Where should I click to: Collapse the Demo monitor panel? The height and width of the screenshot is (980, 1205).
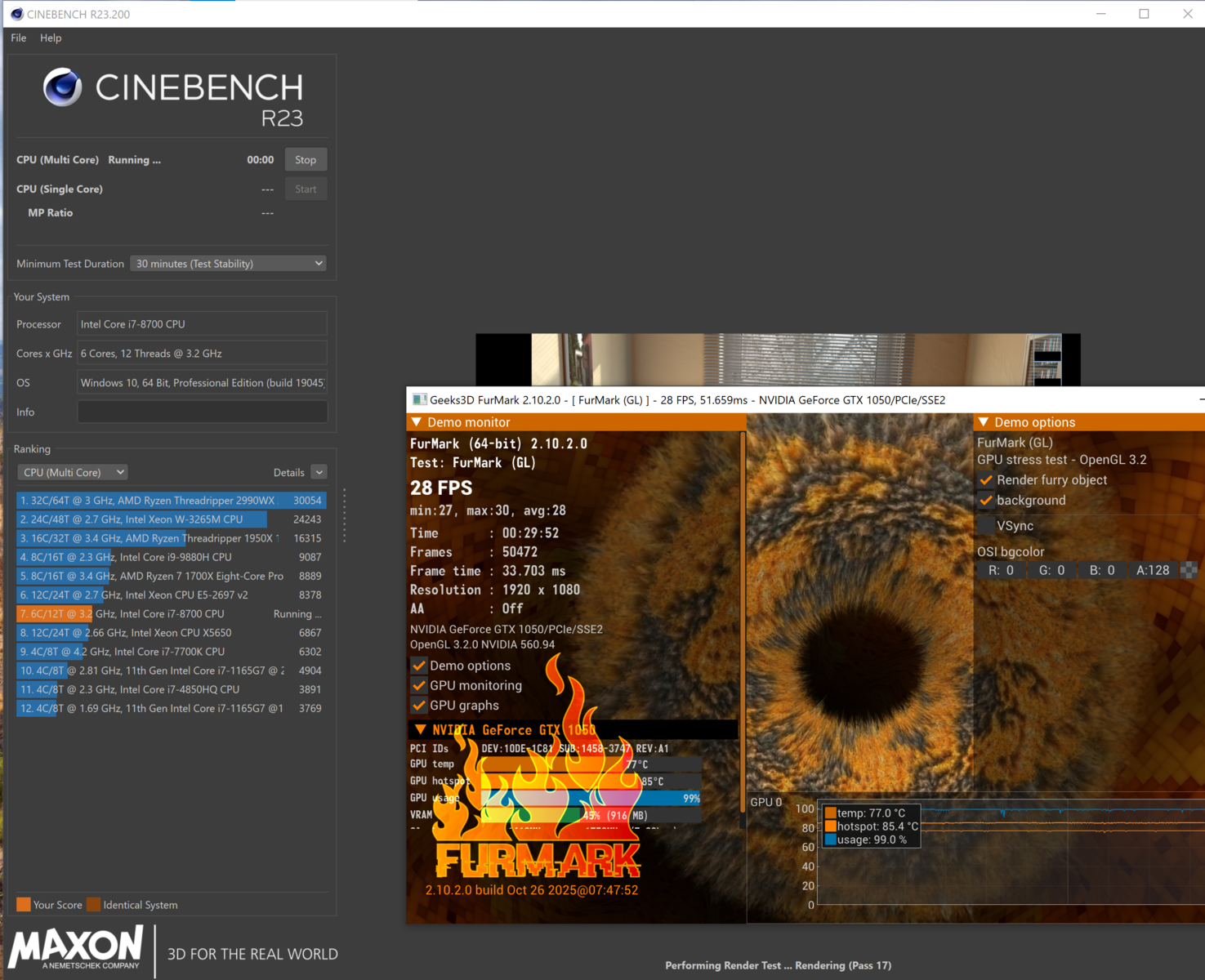coord(417,422)
